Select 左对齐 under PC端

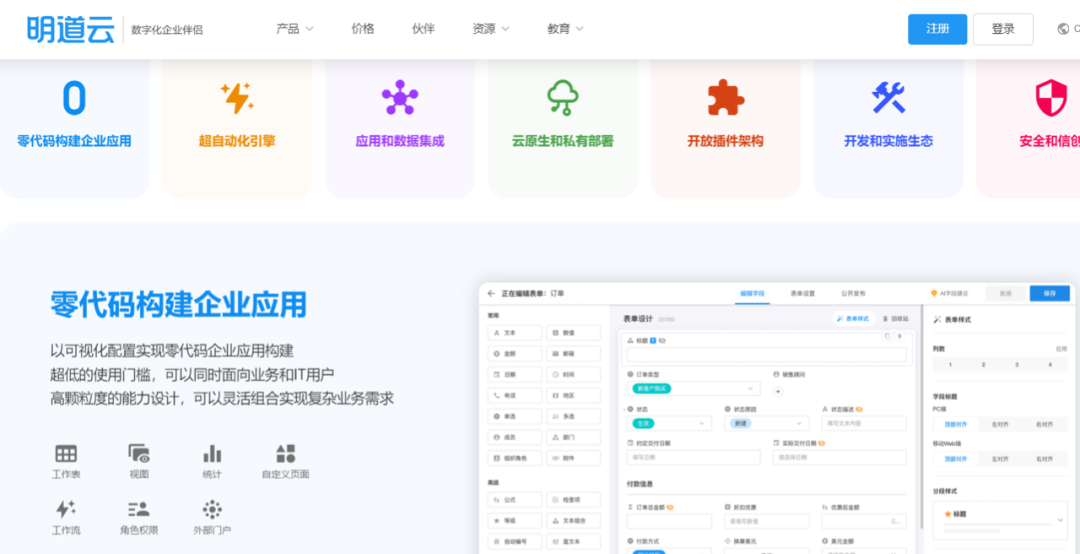tap(1000, 424)
